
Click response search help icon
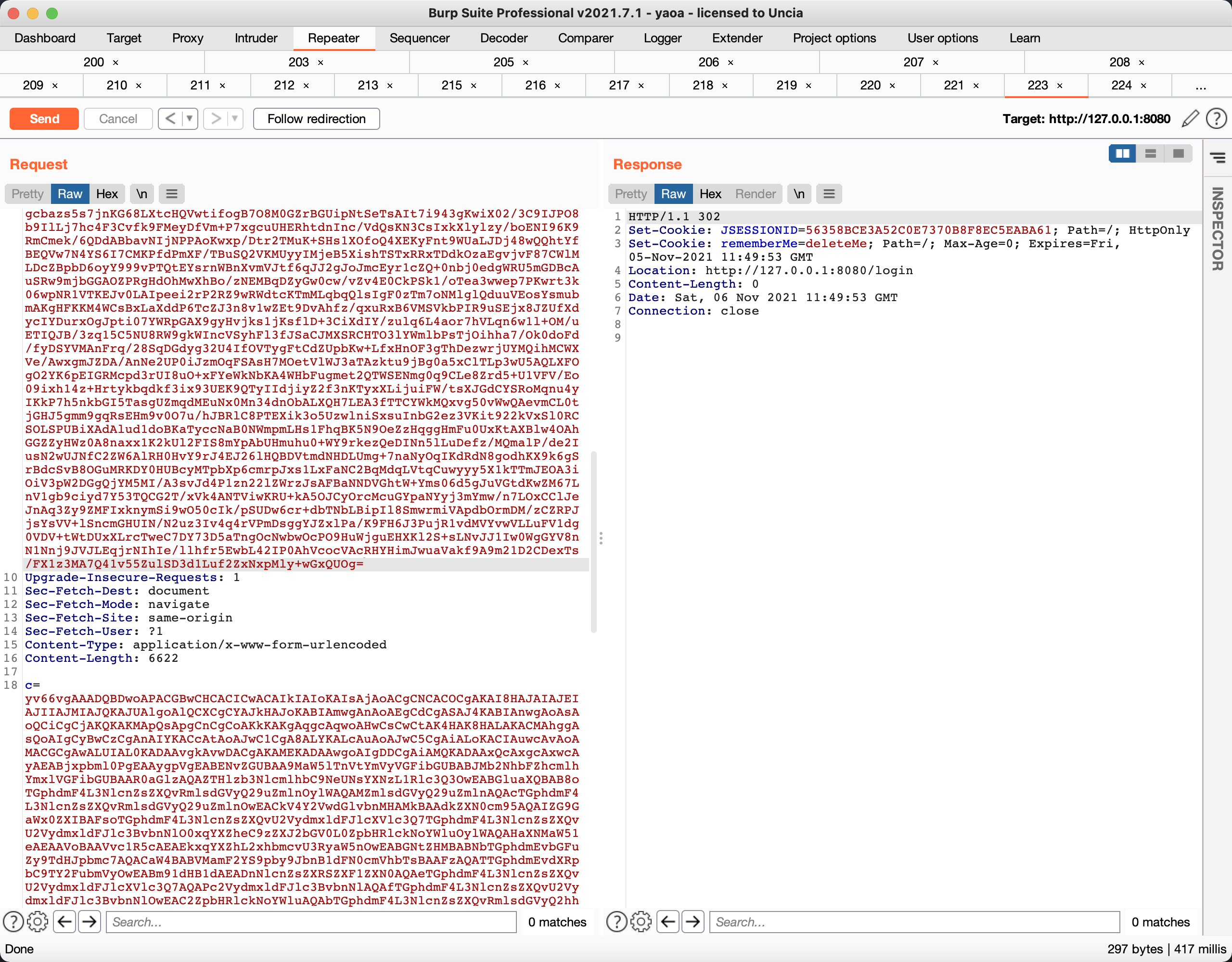tap(616, 922)
